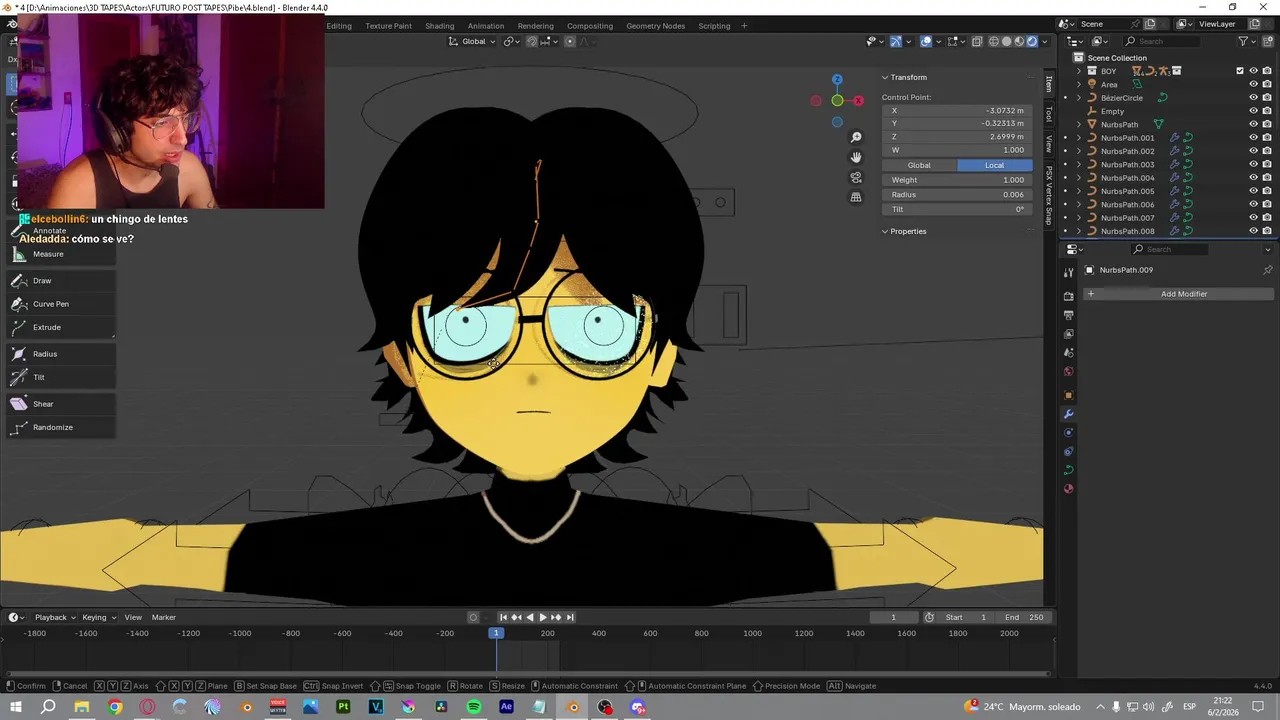
Task: Select the Curve Pen tool
Action: coord(60,304)
